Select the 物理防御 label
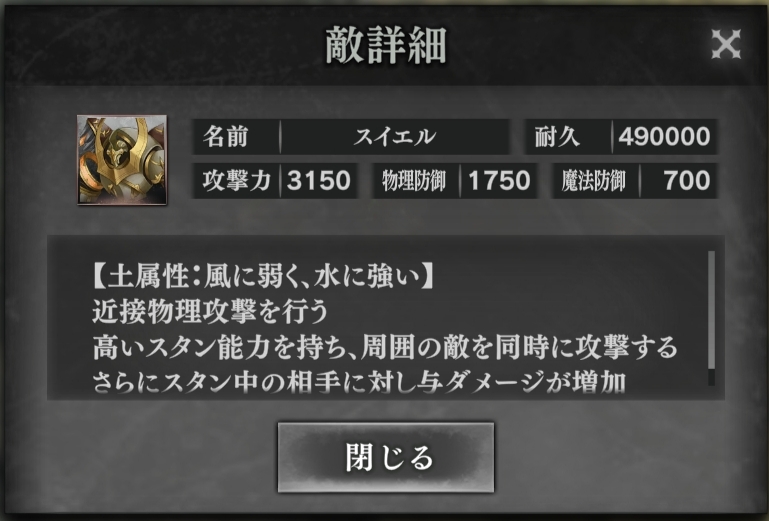This screenshot has height=521, width=769. [414, 181]
